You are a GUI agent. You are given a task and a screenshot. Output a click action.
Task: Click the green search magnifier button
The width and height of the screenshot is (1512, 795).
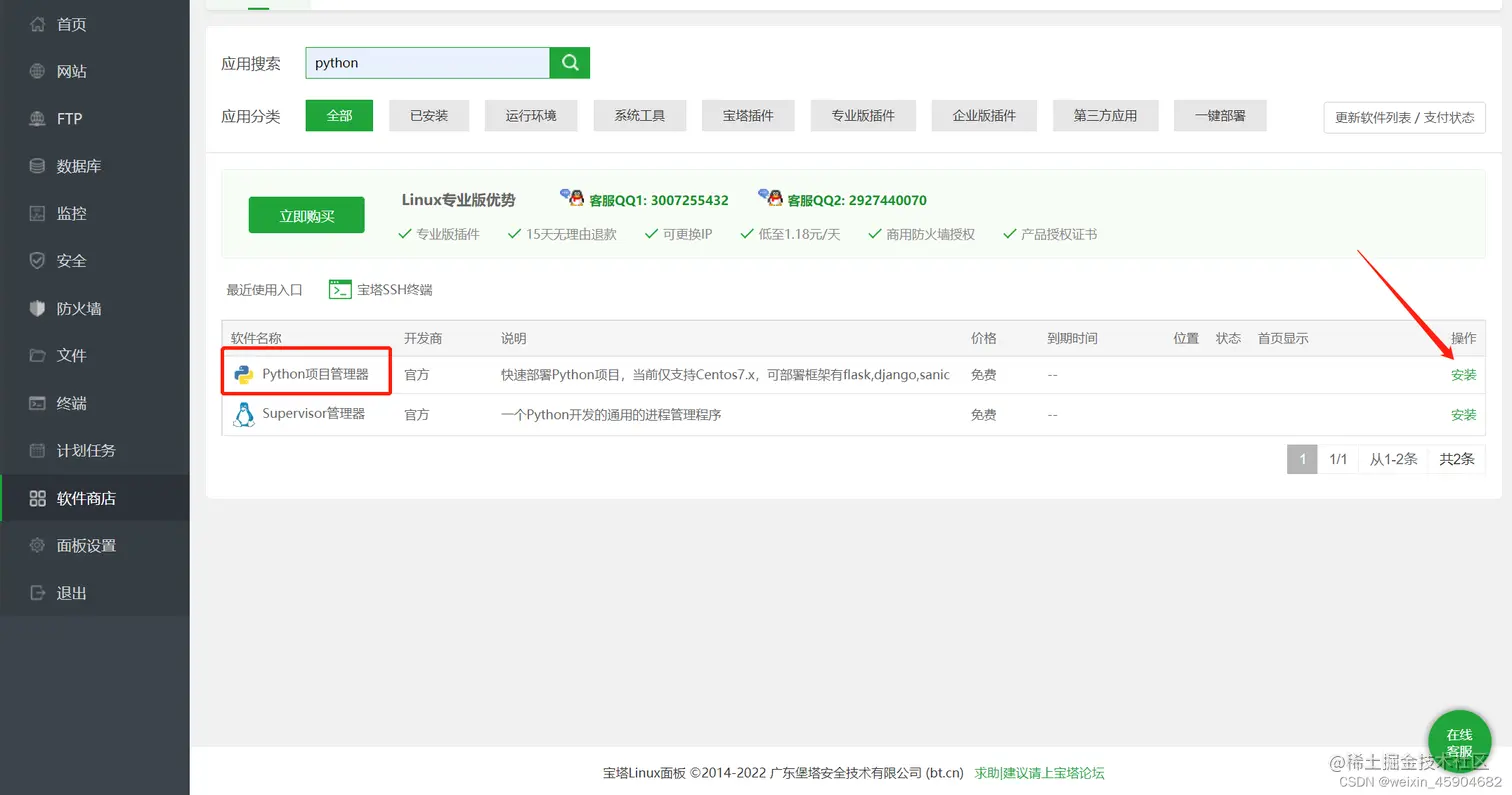tap(569, 62)
